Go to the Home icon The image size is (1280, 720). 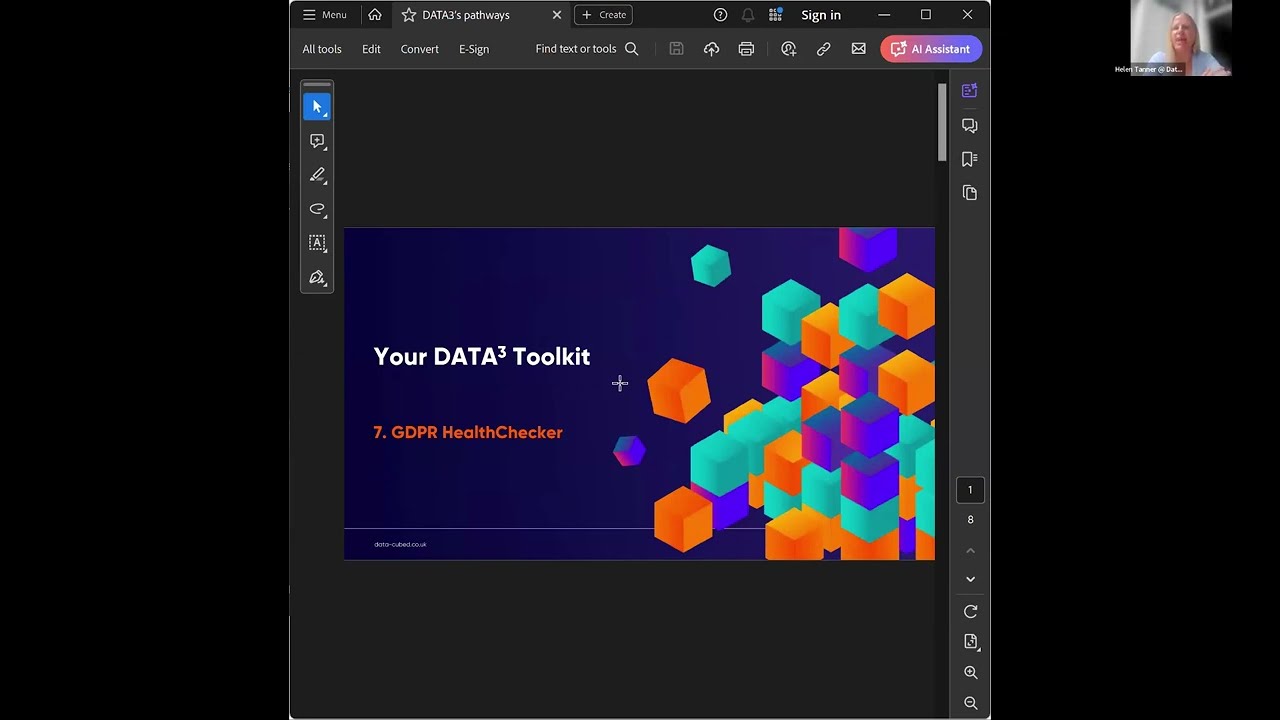[x=375, y=15]
